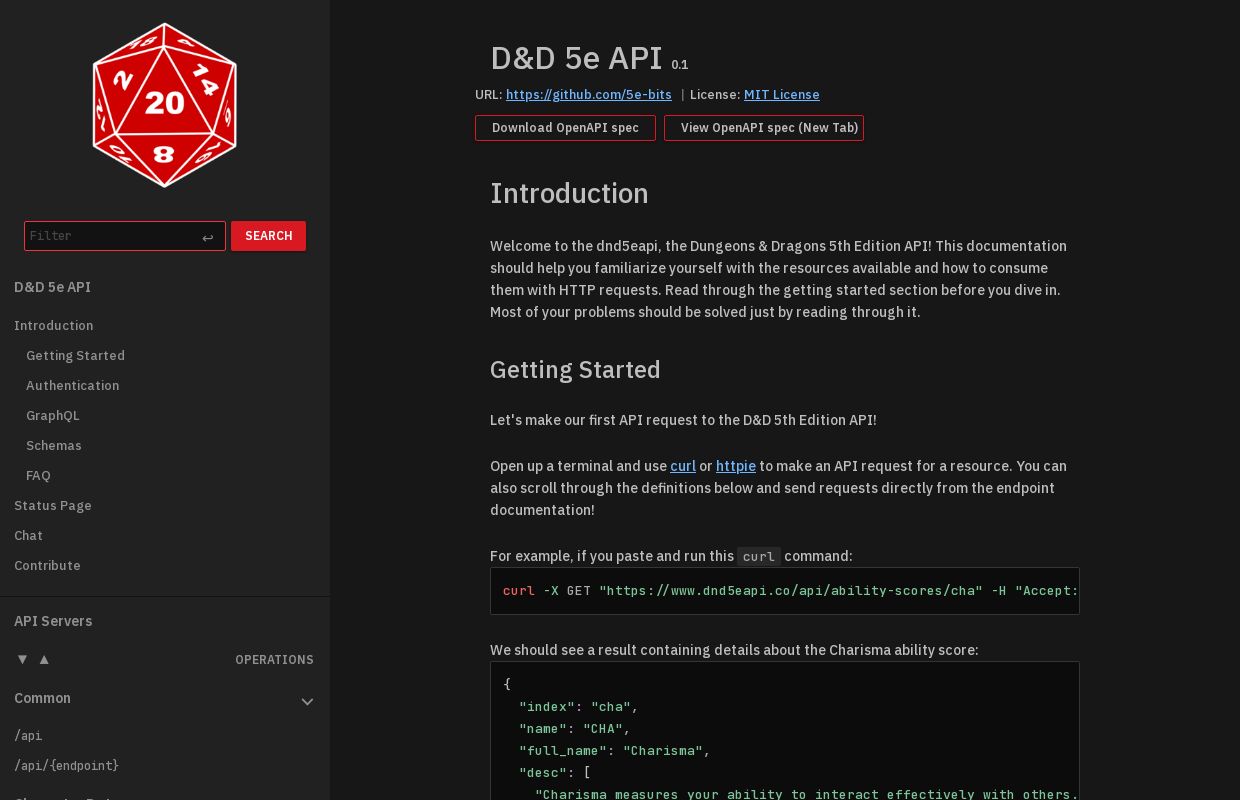Open Chat sidebar item
The width and height of the screenshot is (1240, 800).
pos(28,536)
